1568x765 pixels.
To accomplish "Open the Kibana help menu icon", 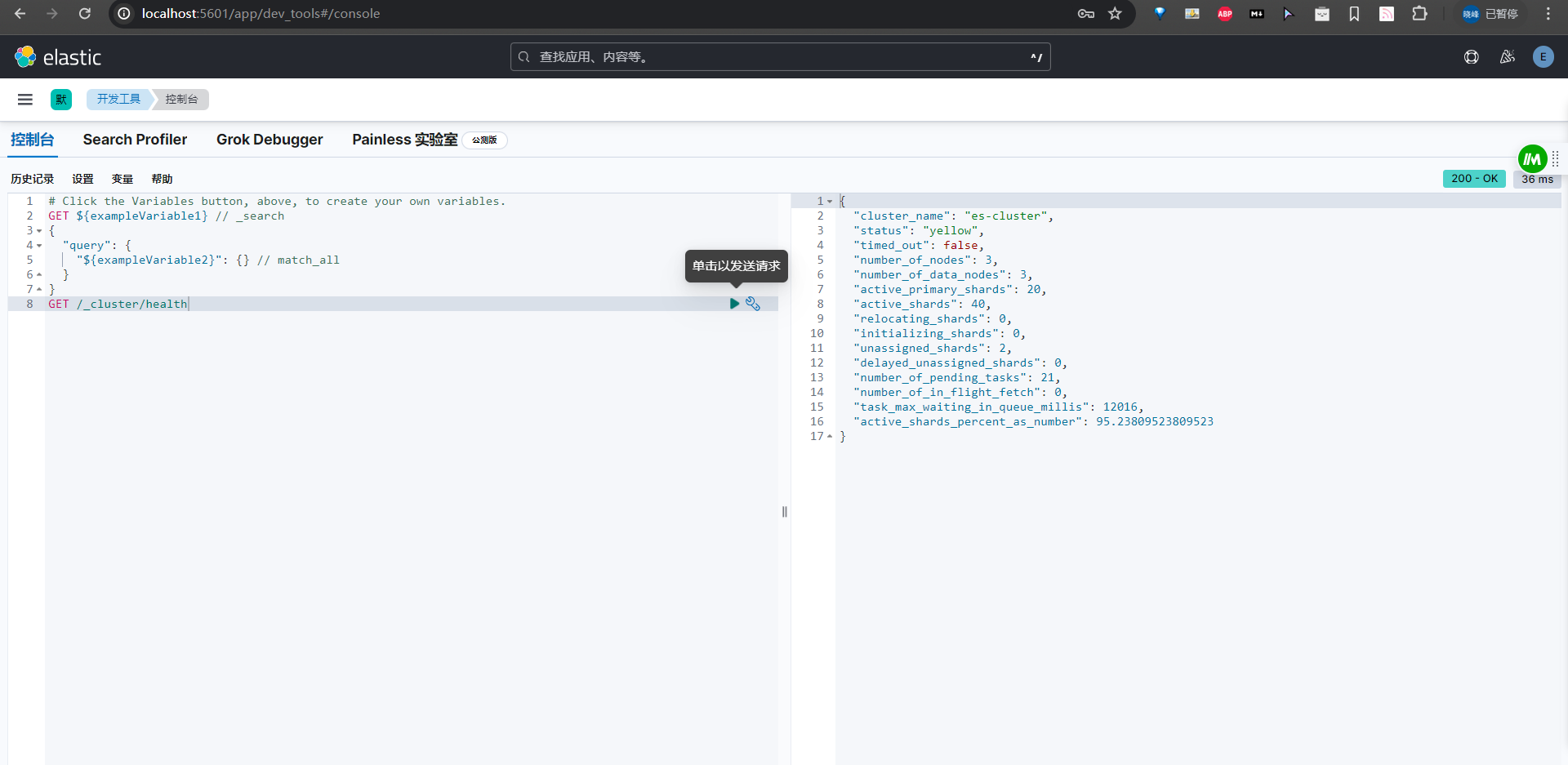I will [1472, 57].
